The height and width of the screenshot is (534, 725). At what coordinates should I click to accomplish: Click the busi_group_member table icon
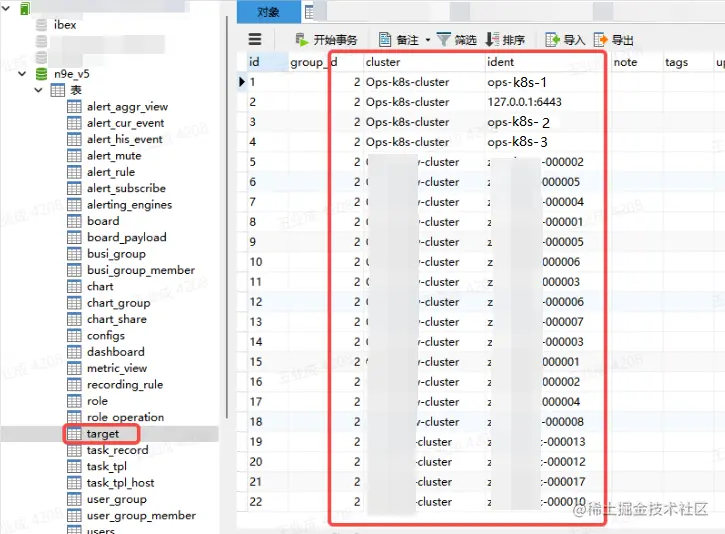pyautogui.click(x=74, y=270)
